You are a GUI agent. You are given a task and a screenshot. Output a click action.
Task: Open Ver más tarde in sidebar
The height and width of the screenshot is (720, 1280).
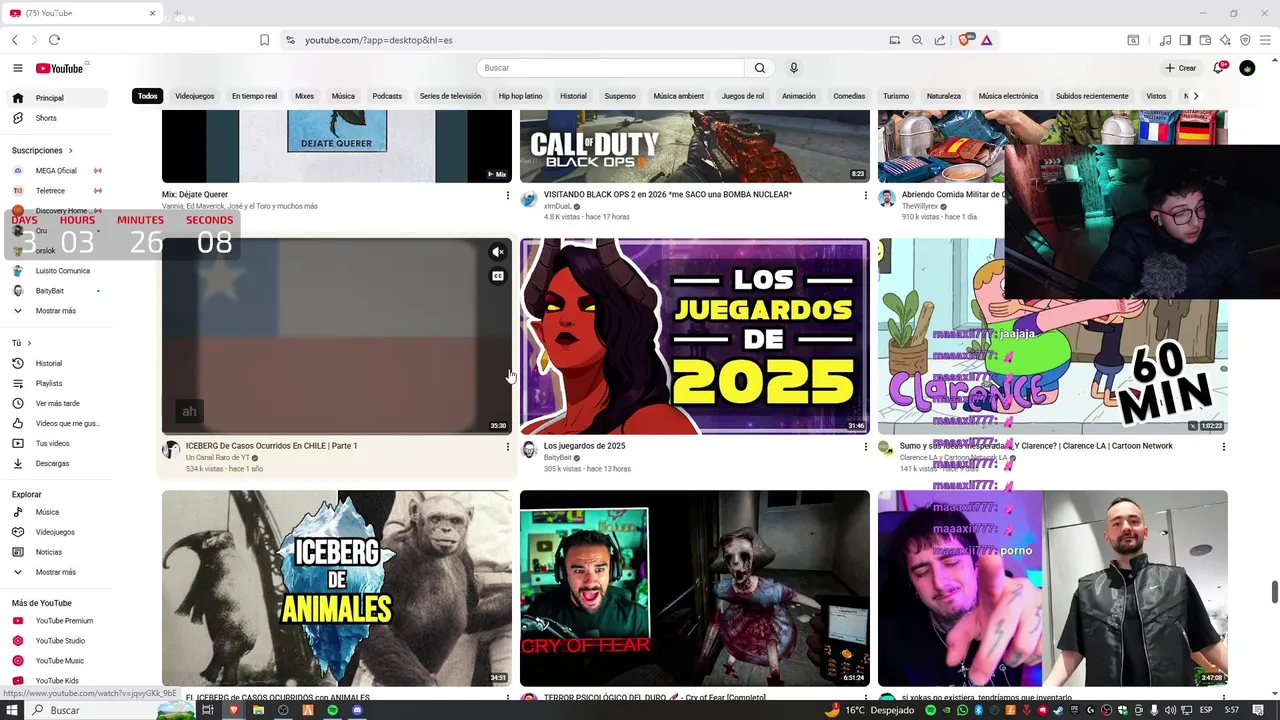tap(58, 403)
